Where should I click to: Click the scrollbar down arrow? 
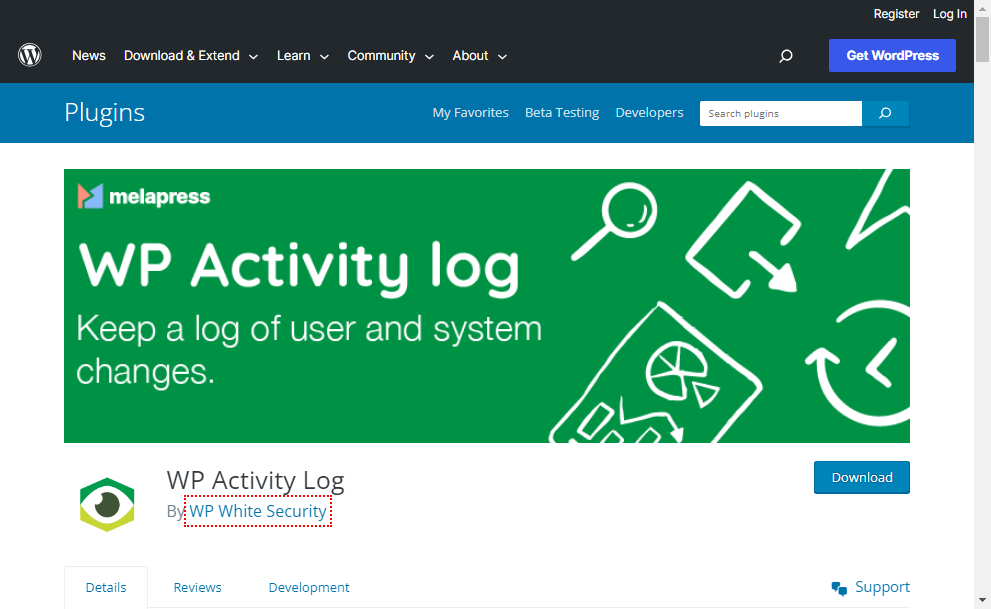982,600
